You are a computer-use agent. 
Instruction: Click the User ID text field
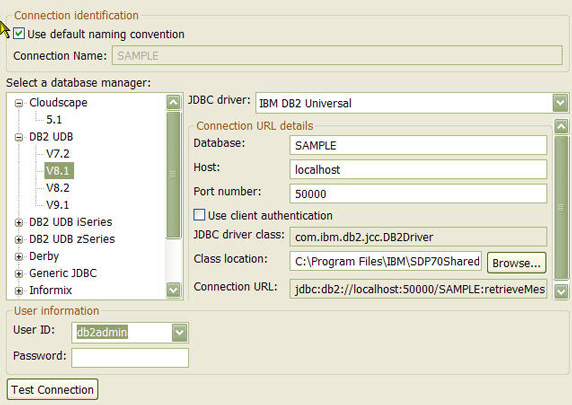point(122,332)
